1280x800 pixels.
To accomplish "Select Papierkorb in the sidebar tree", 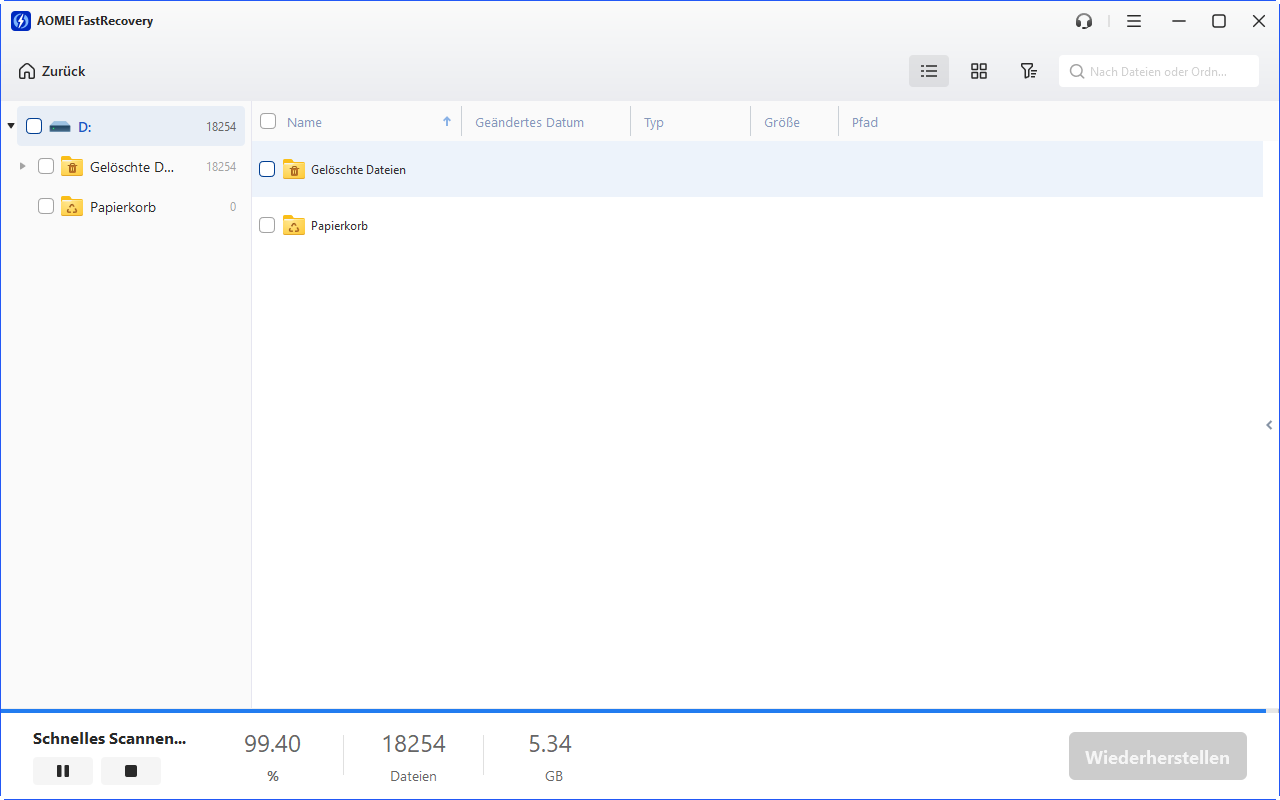I will tap(131, 206).
